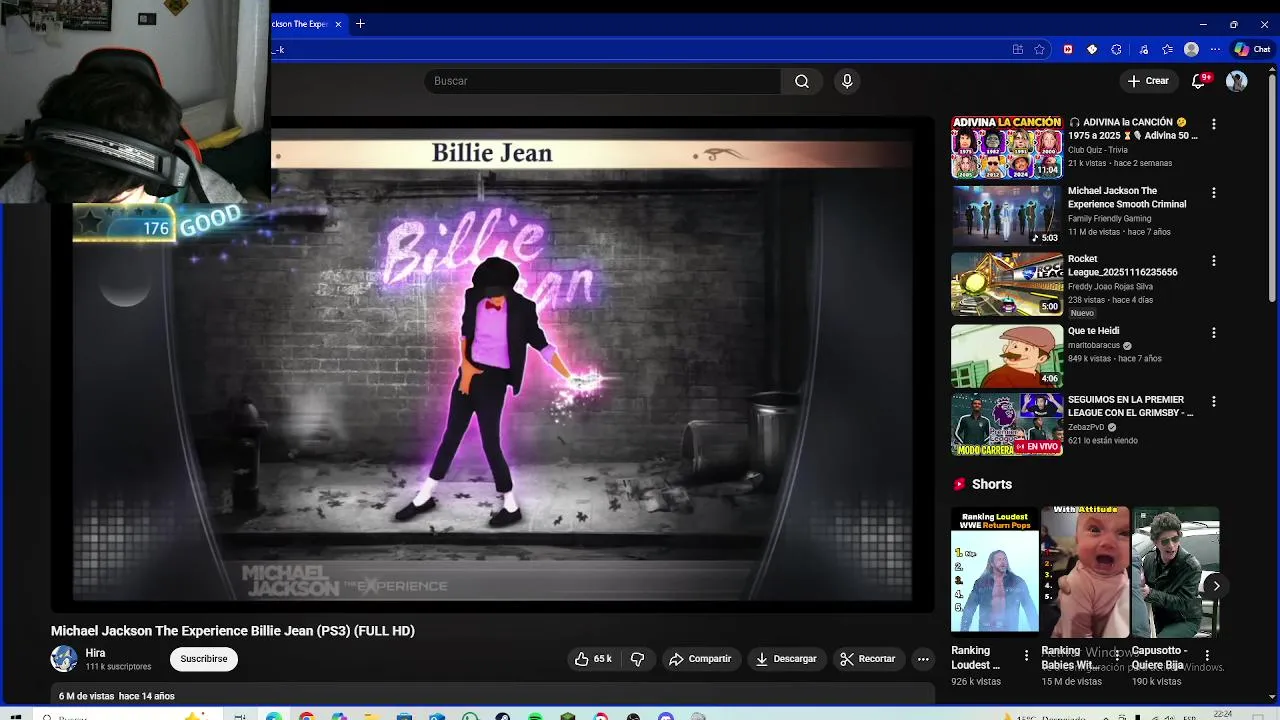This screenshot has height=720, width=1280.
Task: Click the YouTube search magnifier button
Action: pyautogui.click(x=801, y=81)
